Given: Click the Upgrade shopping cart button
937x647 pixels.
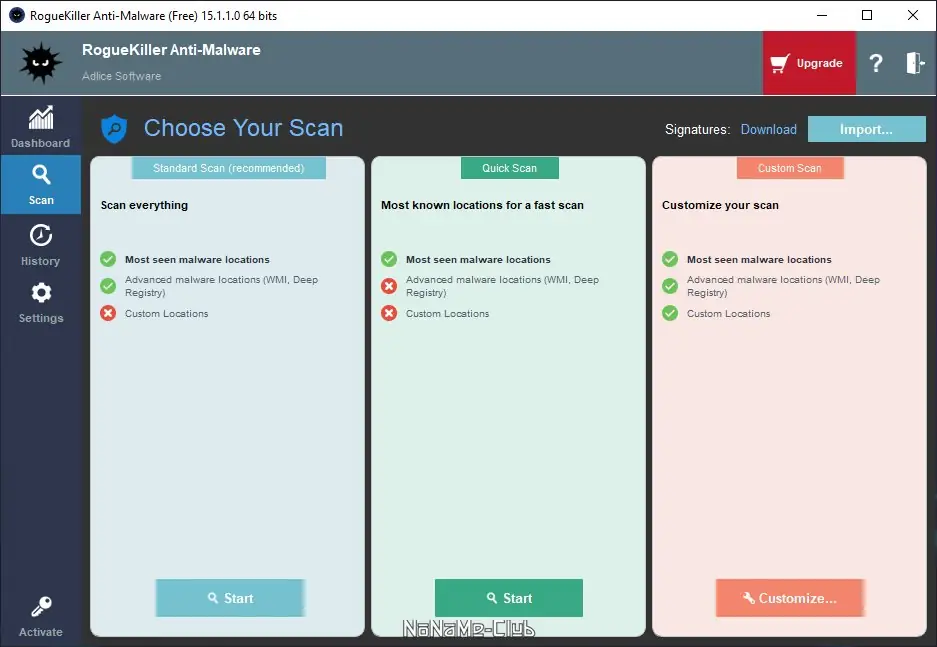Looking at the screenshot, I should coord(809,63).
